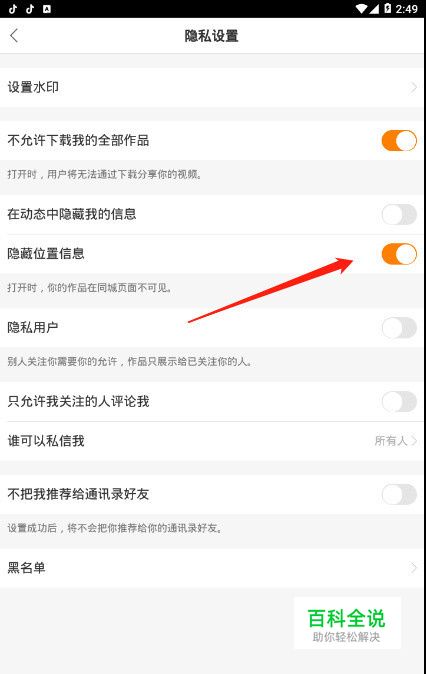
Task: Open the 黑名单 list entry
Action: tap(213, 568)
